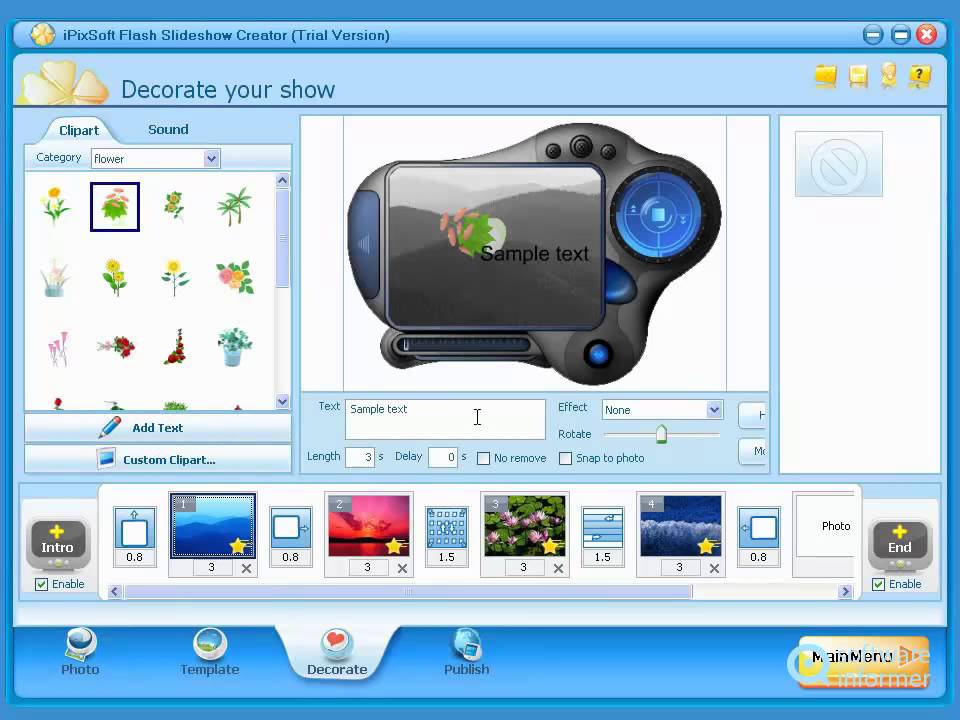960x720 pixels.
Task: Select the tall red flower arrangement clipart
Action: pos(176,347)
